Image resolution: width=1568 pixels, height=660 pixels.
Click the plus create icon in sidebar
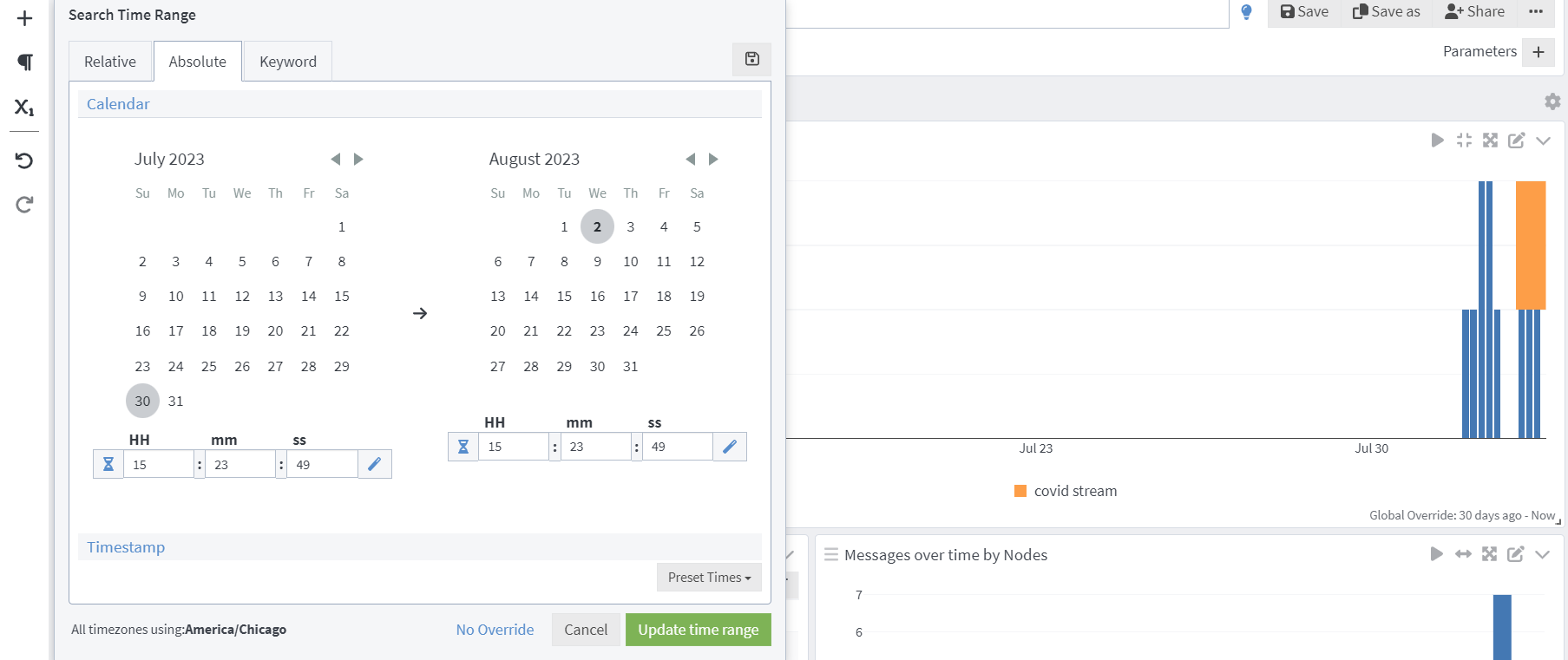coord(24,18)
